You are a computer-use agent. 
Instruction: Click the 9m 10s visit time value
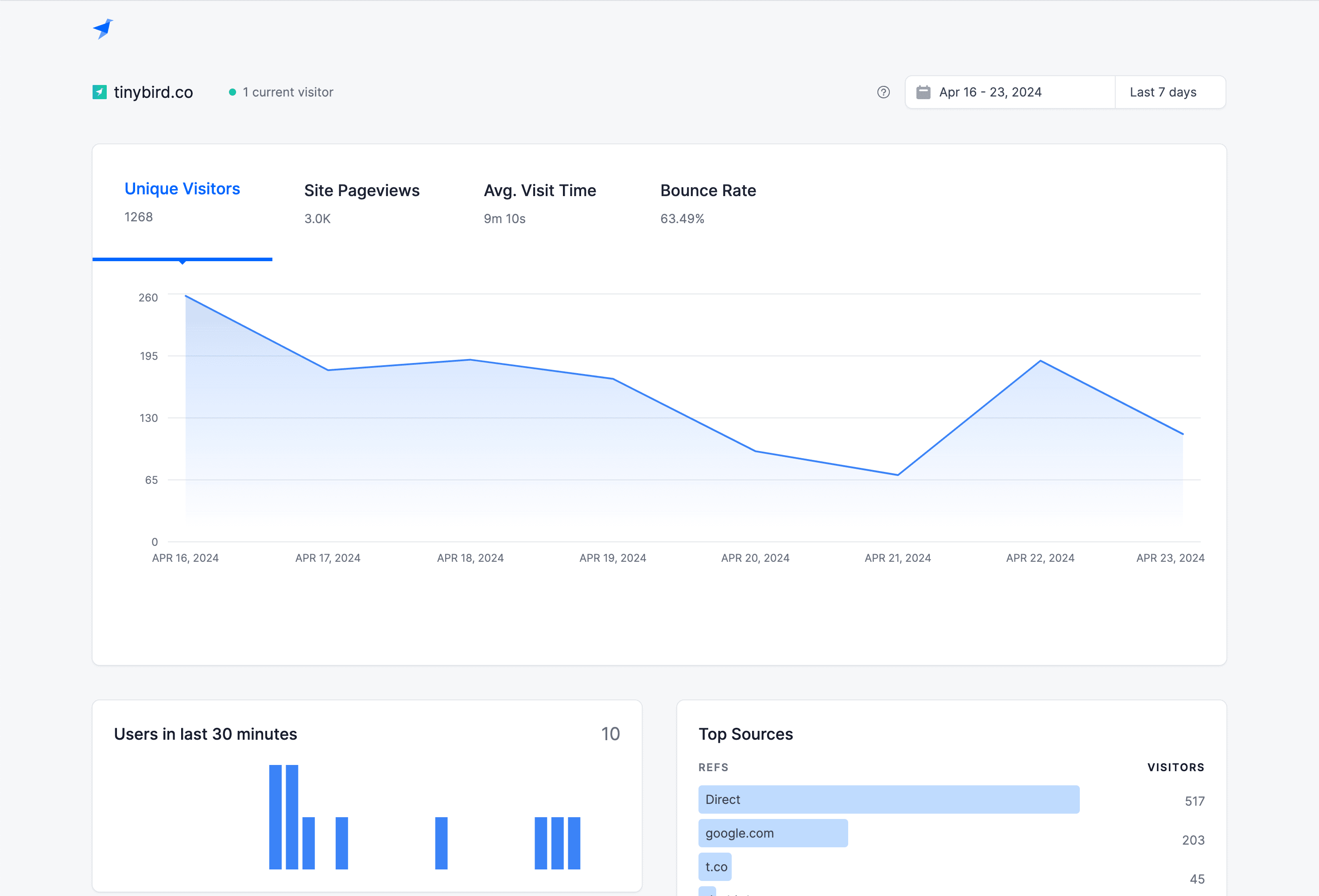click(504, 218)
